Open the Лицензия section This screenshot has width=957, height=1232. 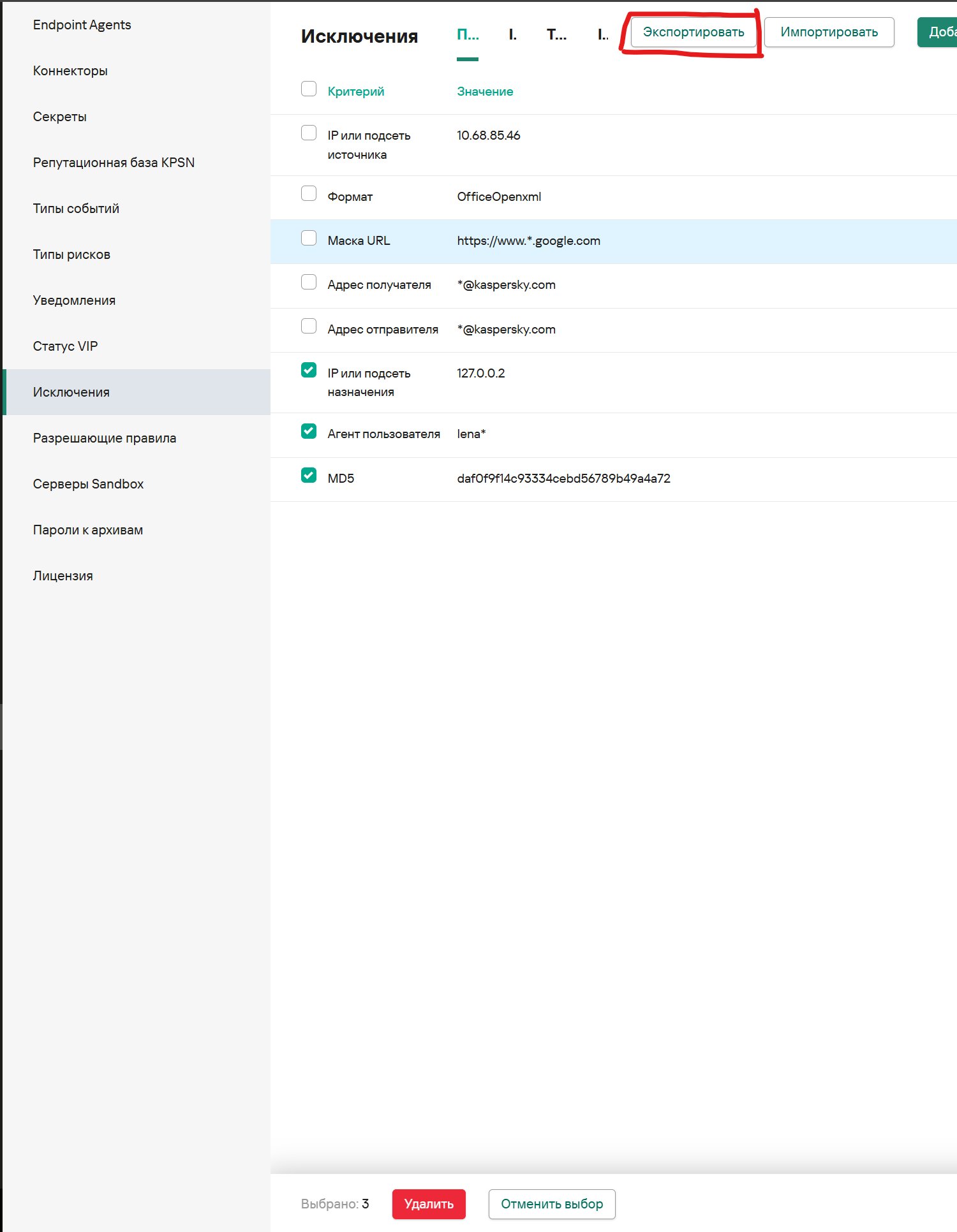63,576
